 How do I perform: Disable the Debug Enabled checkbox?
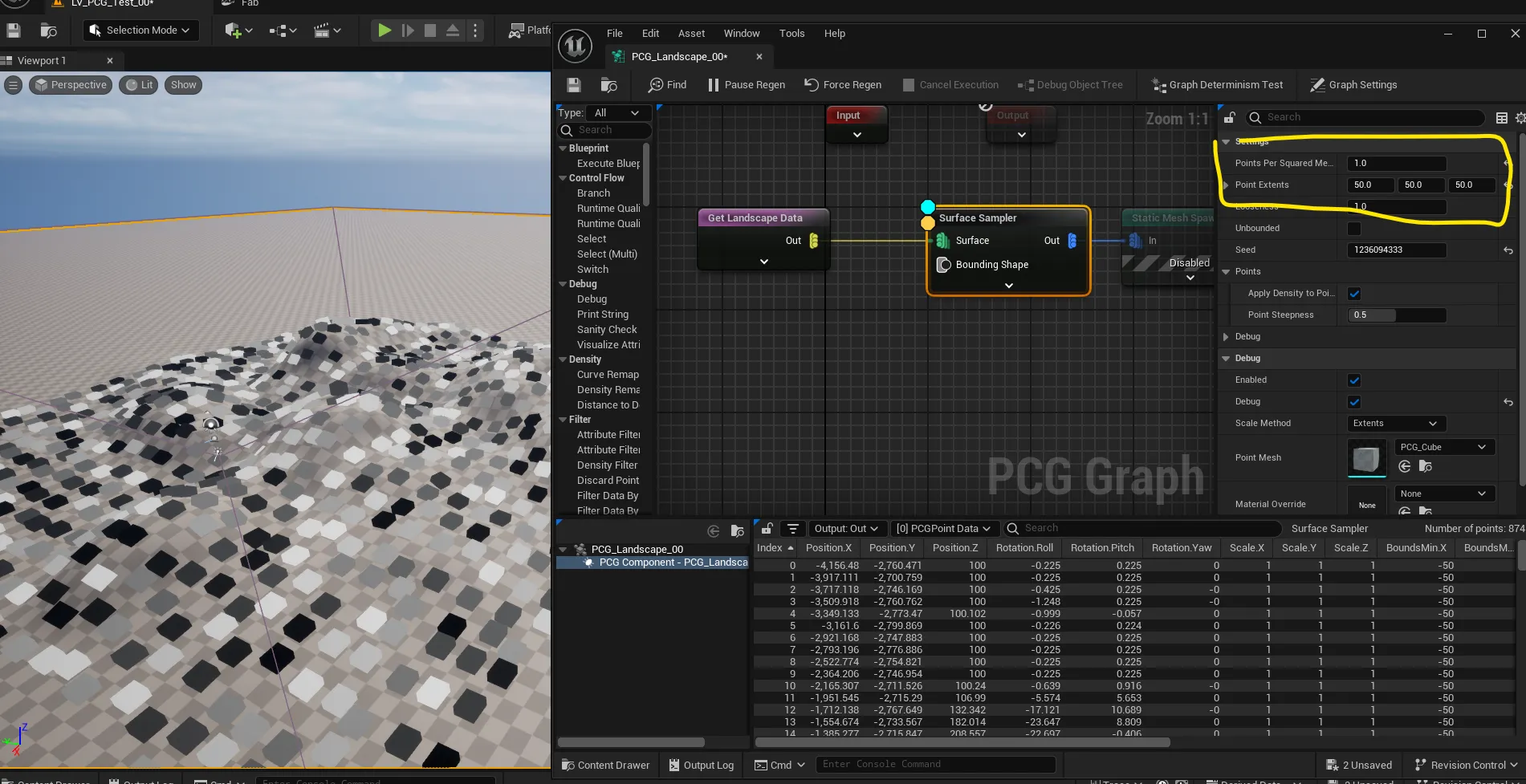[x=1354, y=380]
